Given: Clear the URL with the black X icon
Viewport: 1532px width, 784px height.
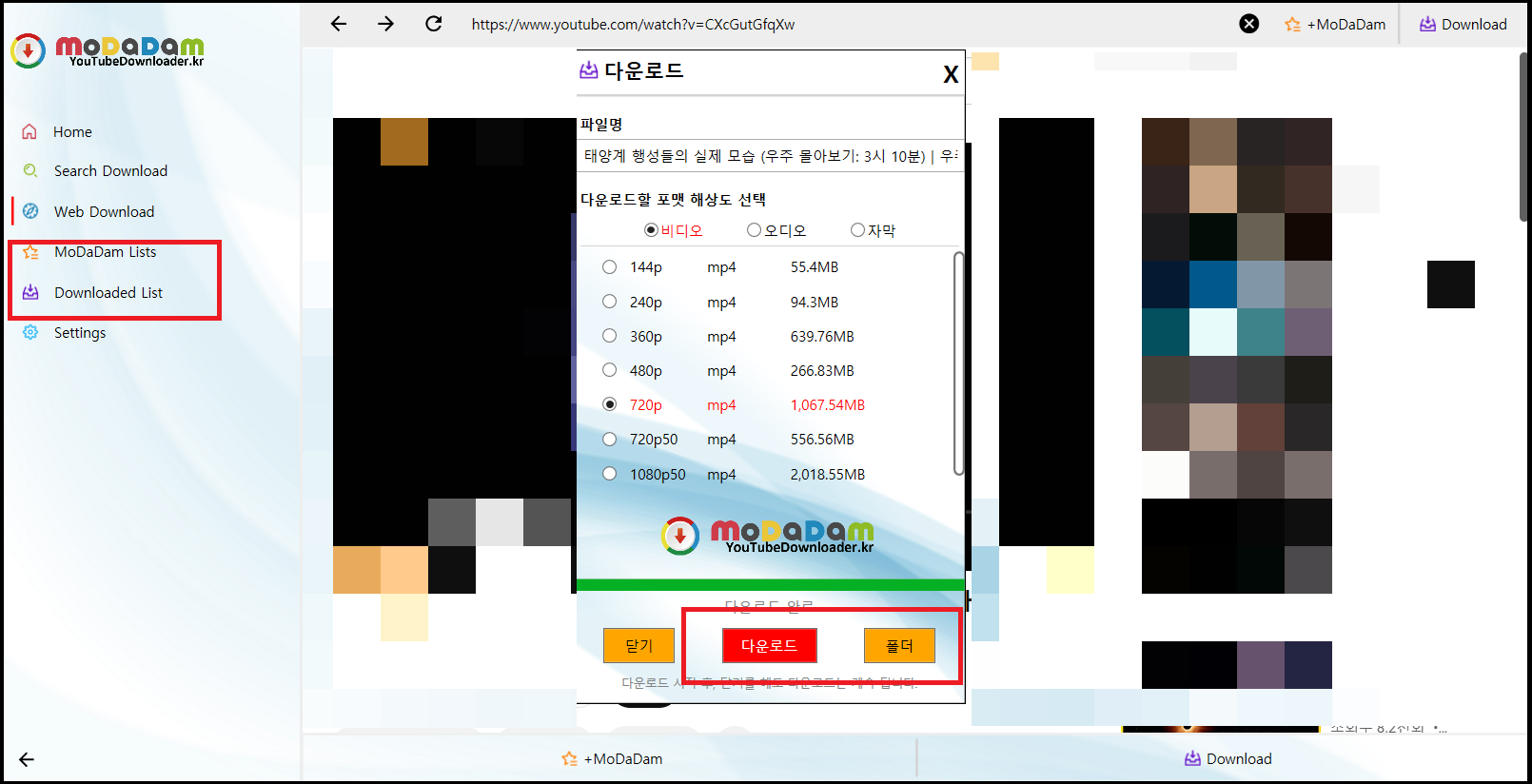Looking at the screenshot, I should click(x=1249, y=24).
